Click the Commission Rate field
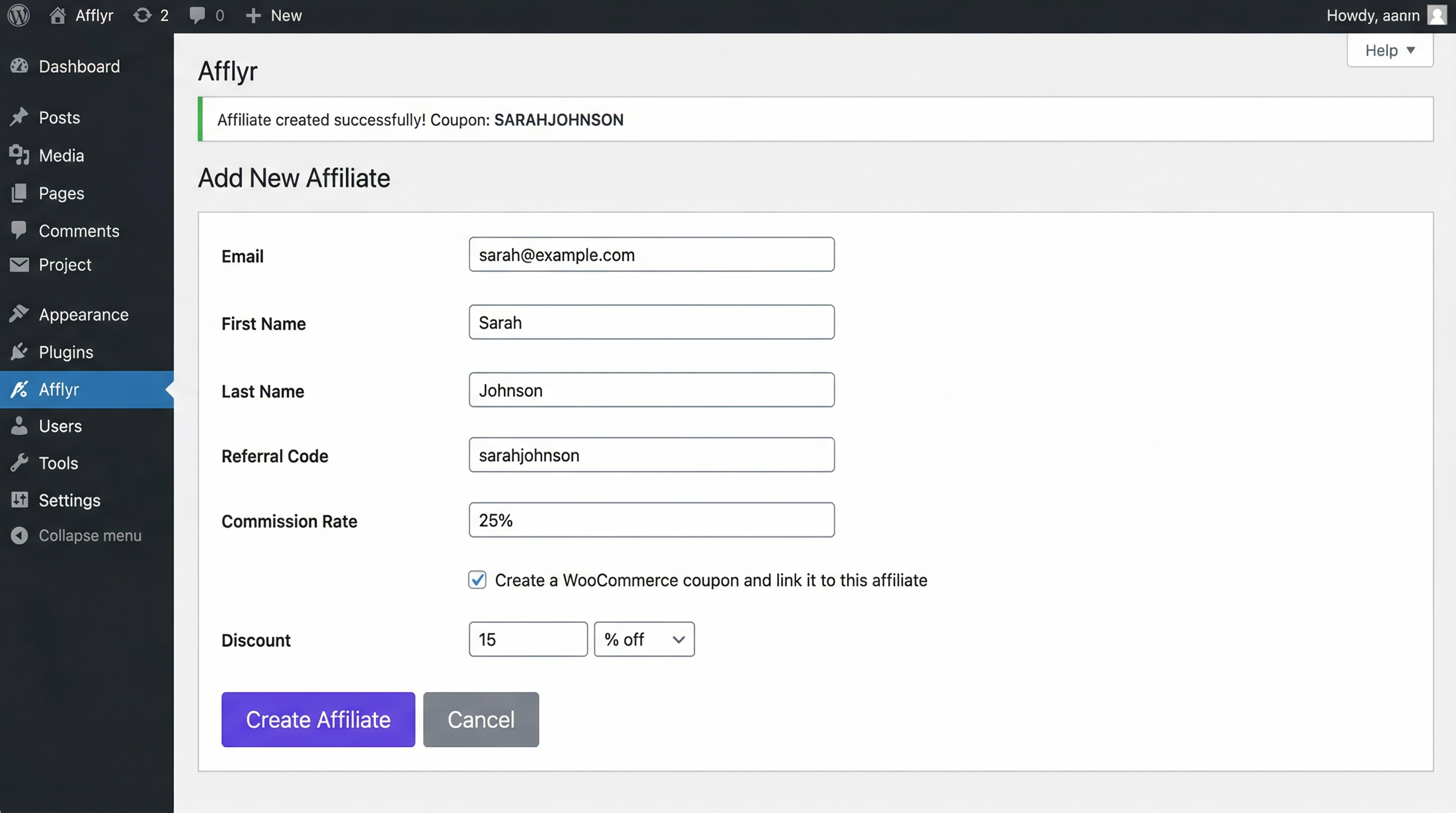1456x813 pixels. coord(652,520)
